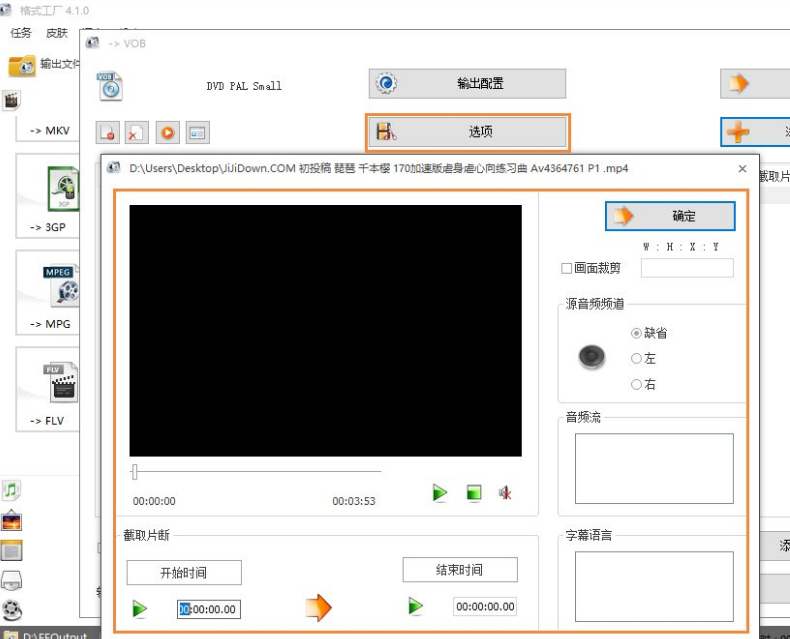The image size is (790, 639).
Task: Open 输出配置 in VOB window
Action: click(467, 84)
